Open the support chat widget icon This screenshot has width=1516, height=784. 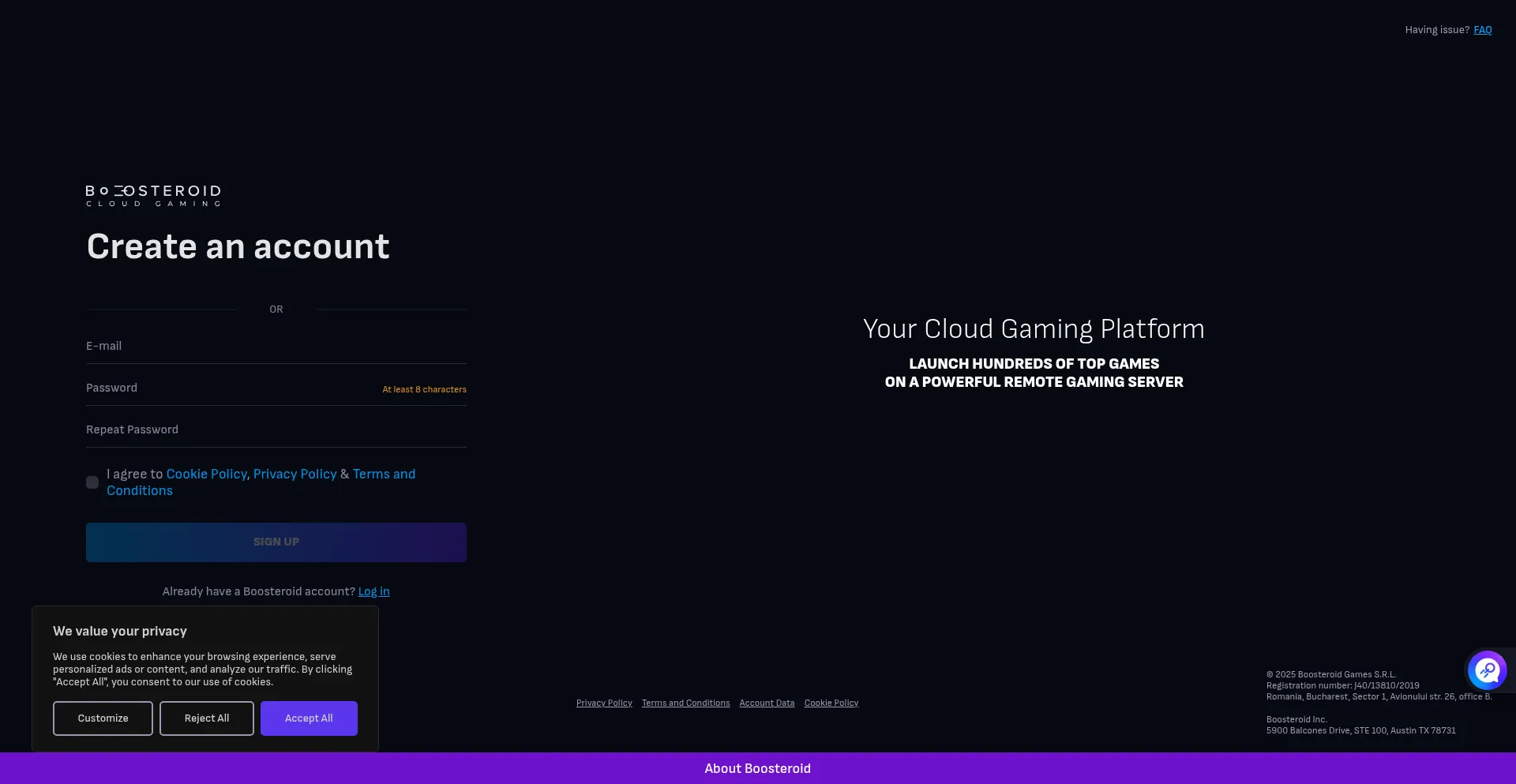tap(1487, 670)
